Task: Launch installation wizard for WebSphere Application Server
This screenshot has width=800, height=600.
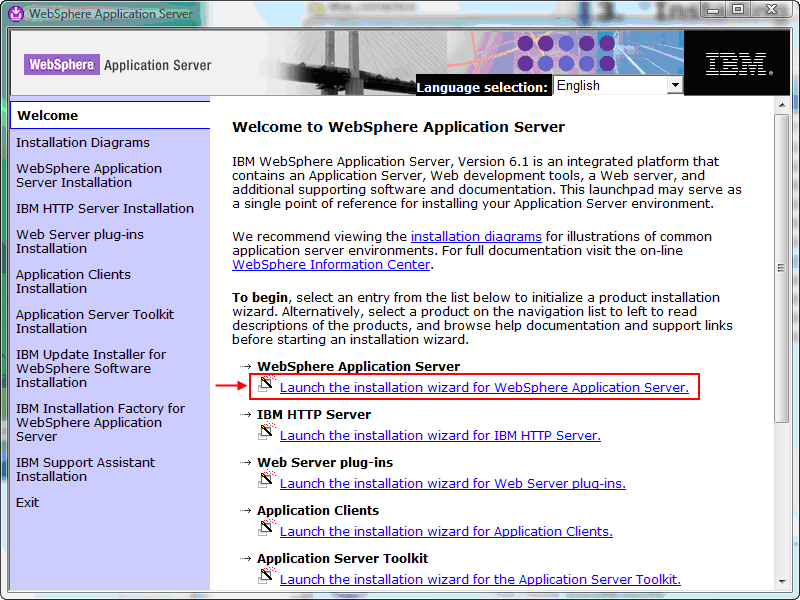Action: (x=484, y=388)
